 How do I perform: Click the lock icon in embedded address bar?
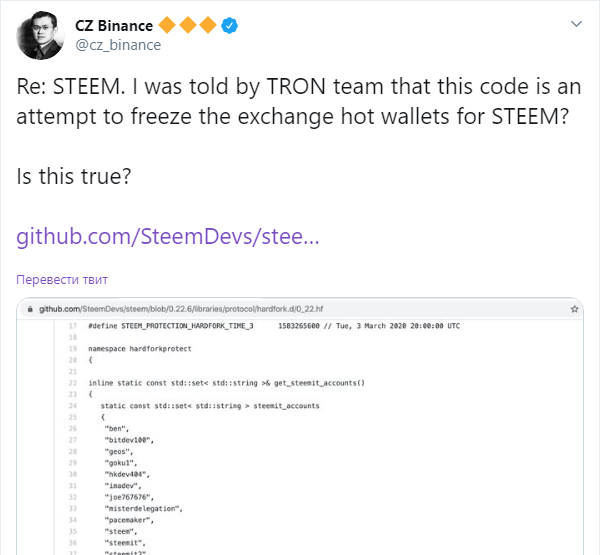coord(29,311)
